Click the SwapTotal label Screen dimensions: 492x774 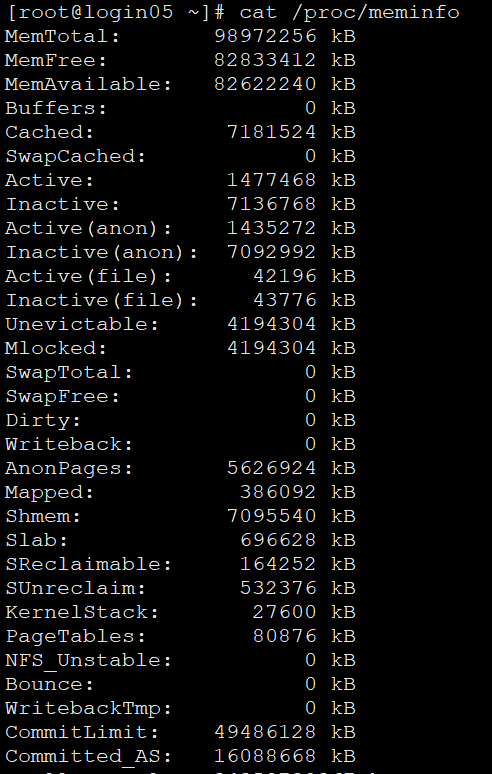click(x=70, y=372)
